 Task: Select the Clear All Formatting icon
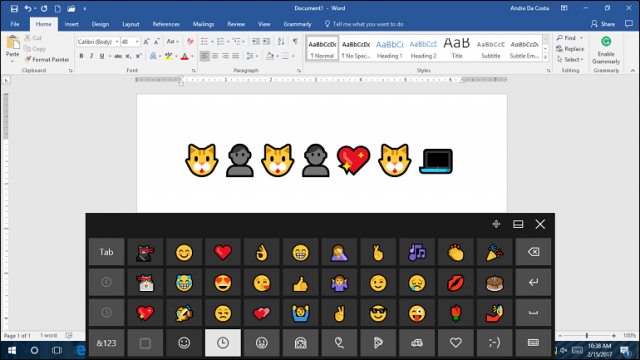click(x=190, y=42)
